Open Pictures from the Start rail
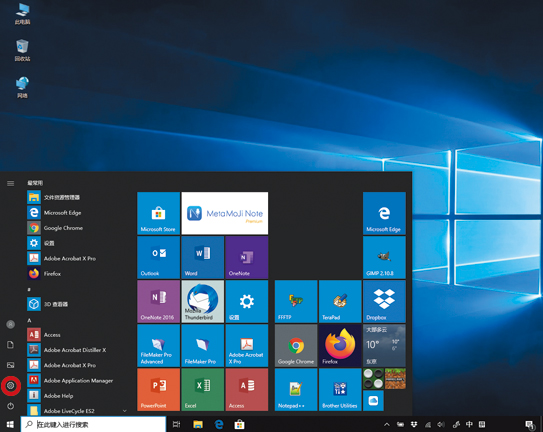The height and width of the screenshot is (432, 543). [x=11, y=365]
